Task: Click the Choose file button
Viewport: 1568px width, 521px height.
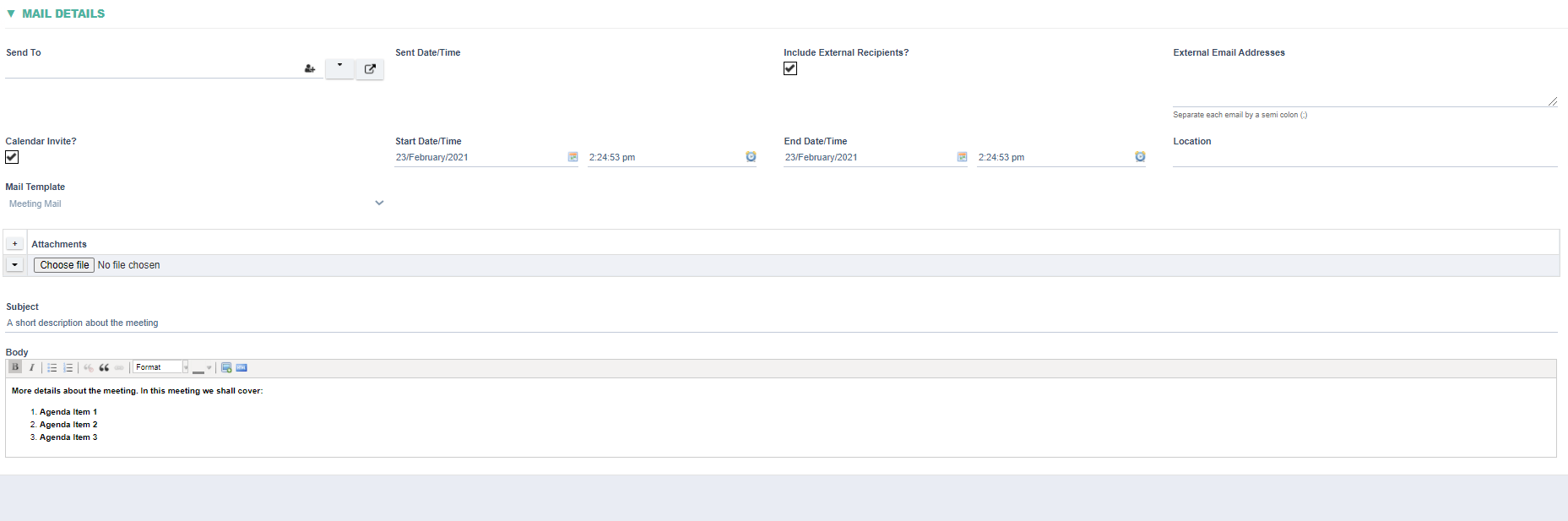Action: pos(64,265)
